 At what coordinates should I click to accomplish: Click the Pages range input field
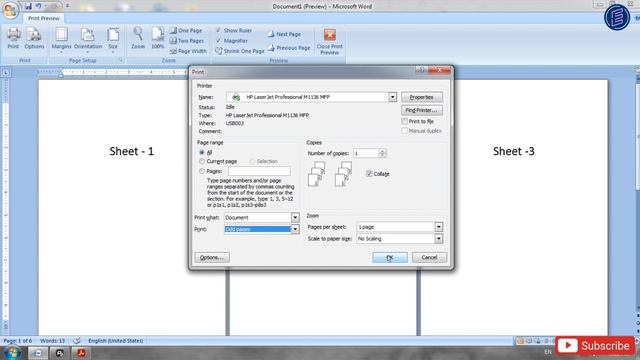tap(259, 171)
